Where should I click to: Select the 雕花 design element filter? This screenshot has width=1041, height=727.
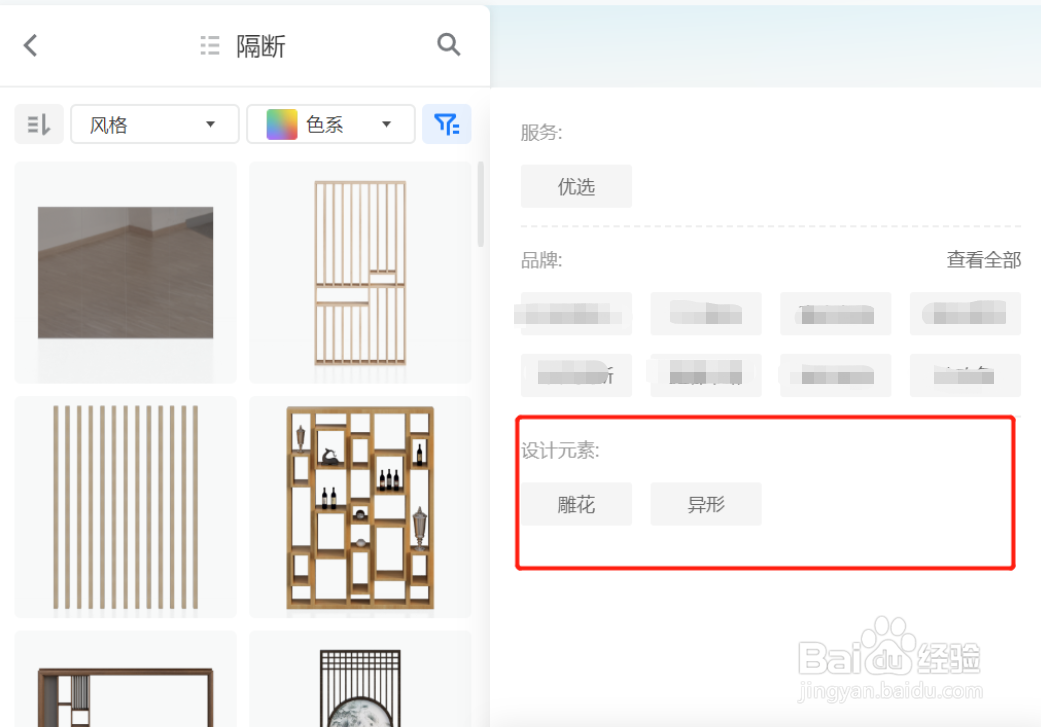(x=576, y=505)
